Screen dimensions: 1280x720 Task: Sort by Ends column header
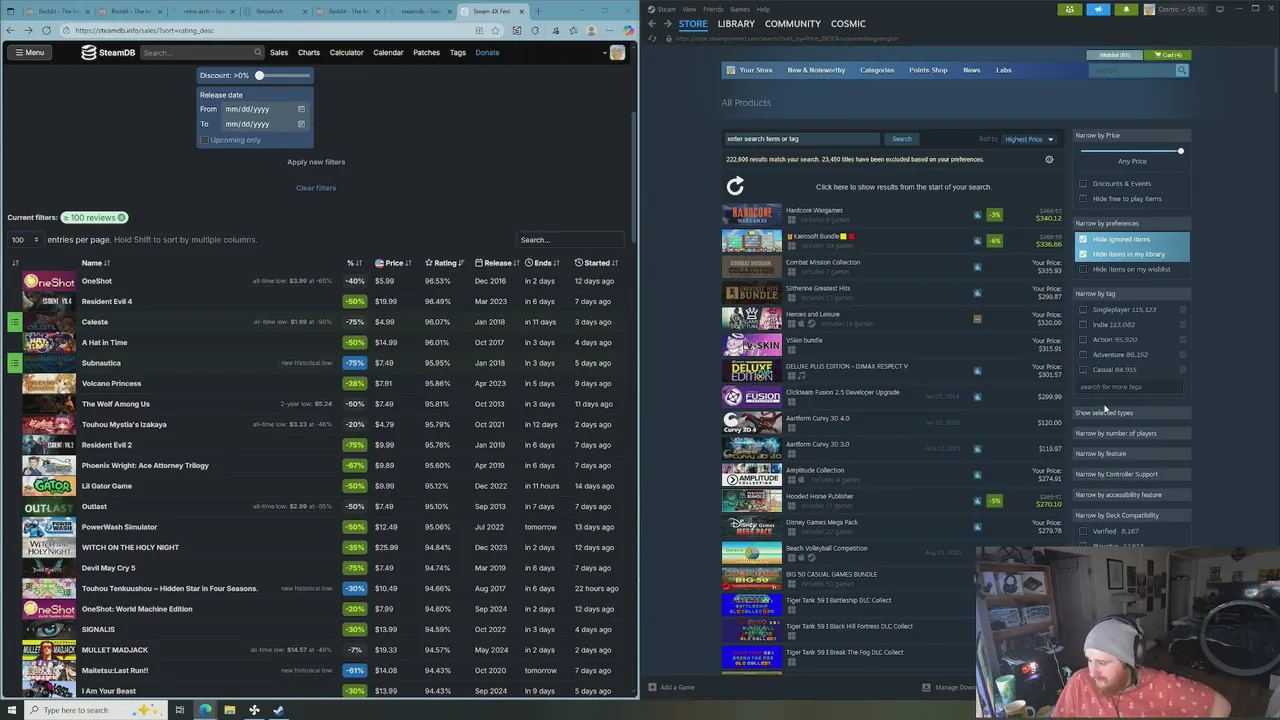[x=543, y=263]
